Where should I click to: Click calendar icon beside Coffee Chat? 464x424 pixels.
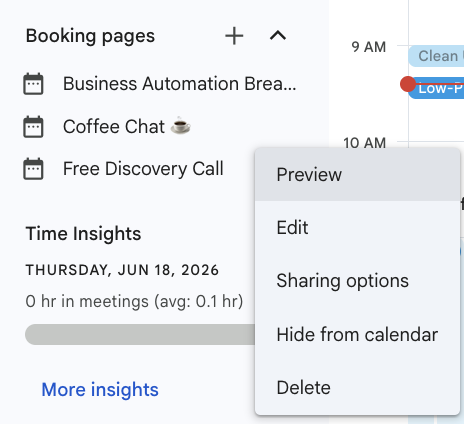click(x=33, y=127)
